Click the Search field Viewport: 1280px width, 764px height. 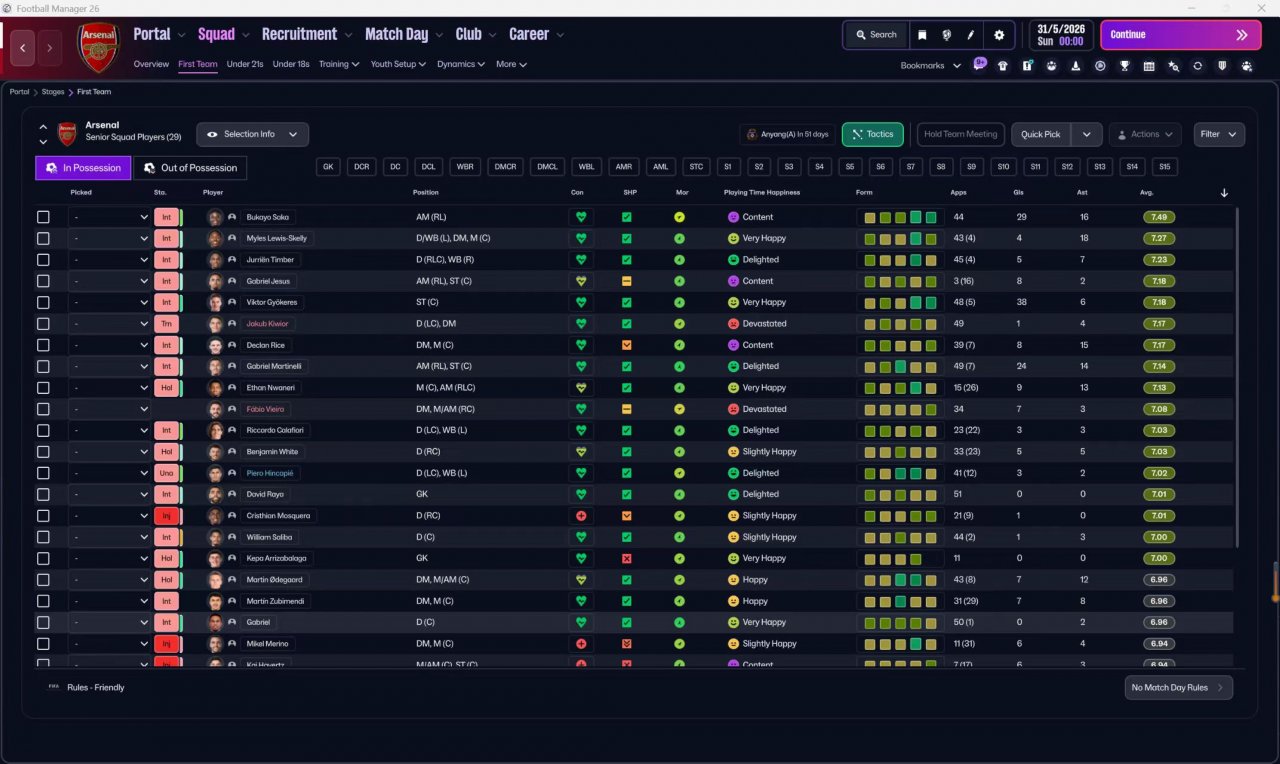875,35
